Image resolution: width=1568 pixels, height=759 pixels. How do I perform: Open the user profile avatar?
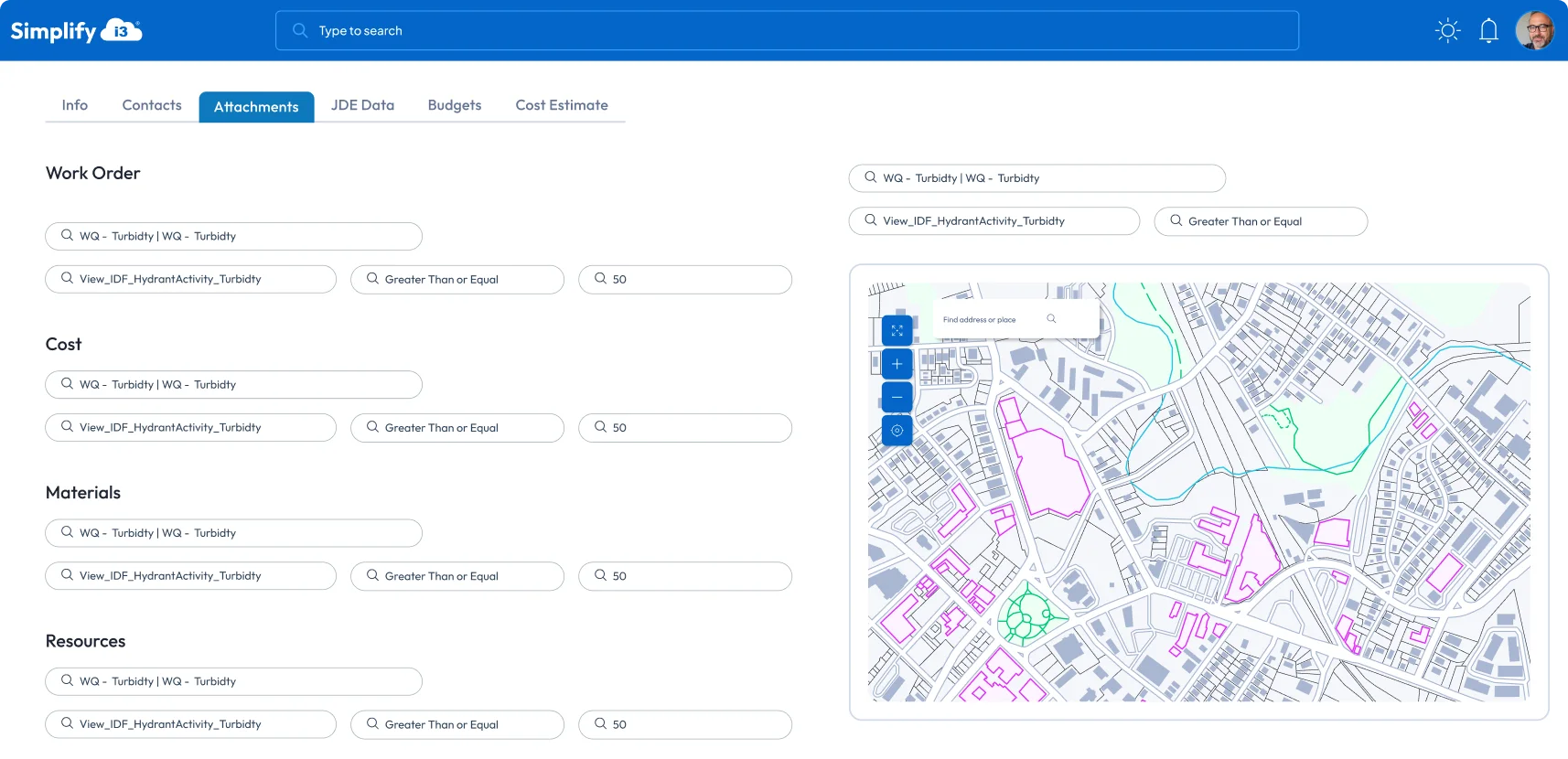pyautogui.click(x=1534, y=31)
